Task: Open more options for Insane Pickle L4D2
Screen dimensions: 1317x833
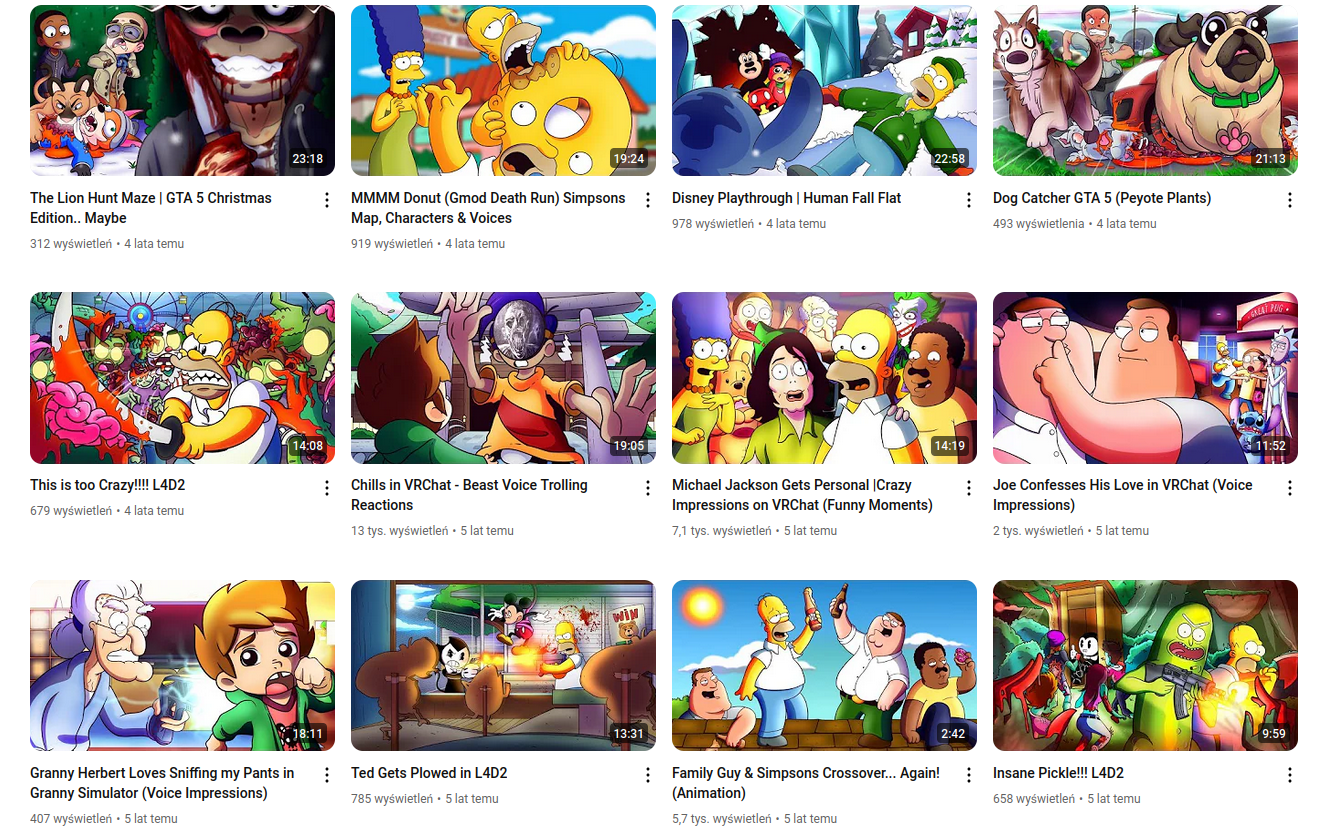Action: [1290, 775]
